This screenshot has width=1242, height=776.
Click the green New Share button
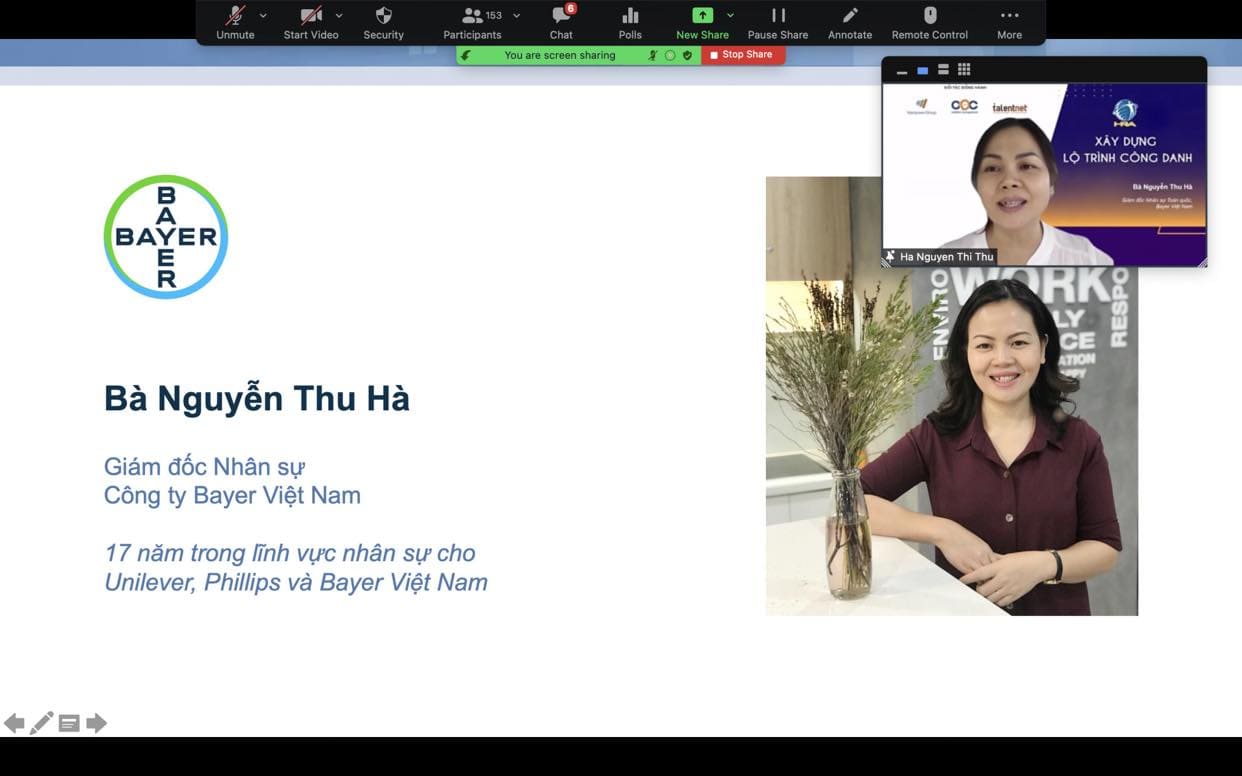tap(702, 23)
